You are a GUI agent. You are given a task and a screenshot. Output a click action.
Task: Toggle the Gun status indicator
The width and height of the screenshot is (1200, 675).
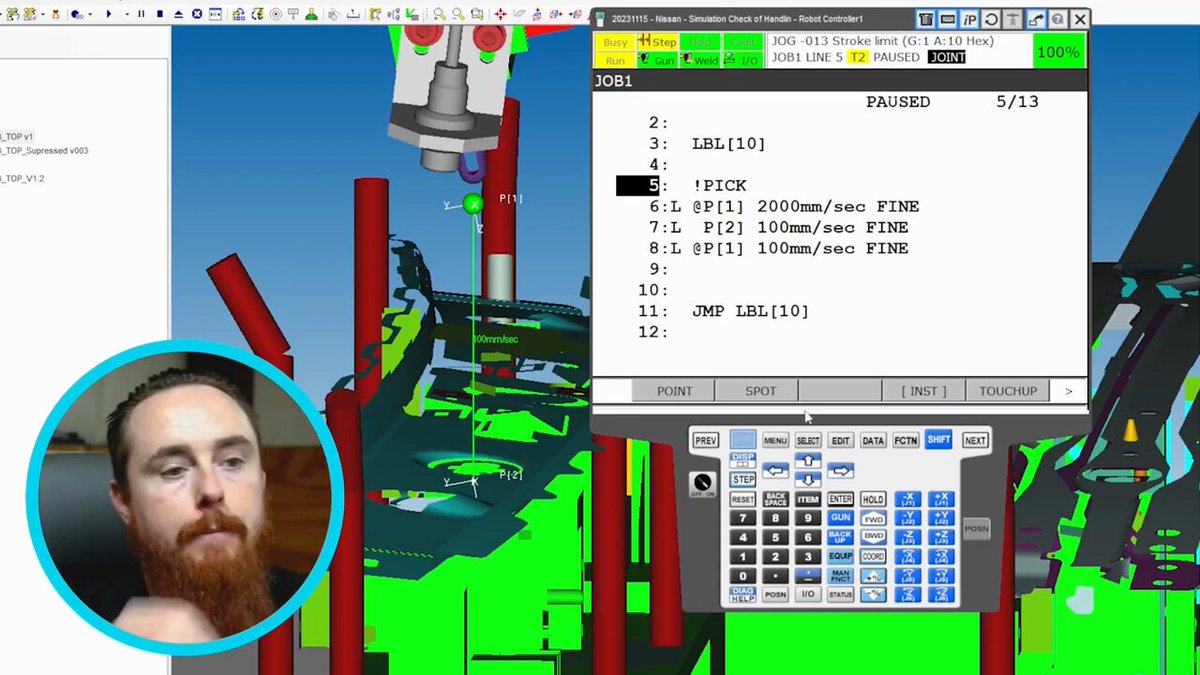coord(658,60)
